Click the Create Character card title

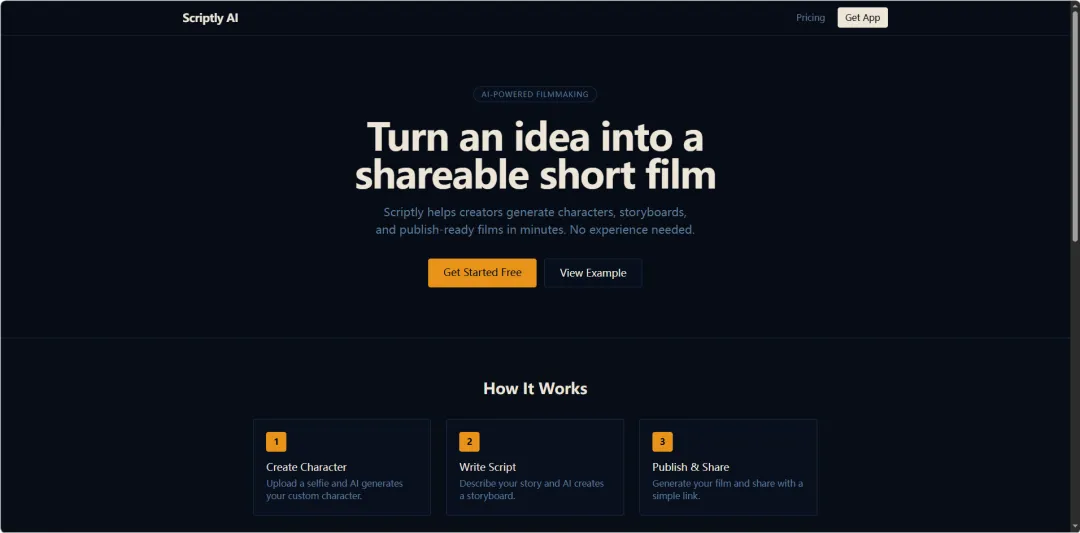click(307, 467)
